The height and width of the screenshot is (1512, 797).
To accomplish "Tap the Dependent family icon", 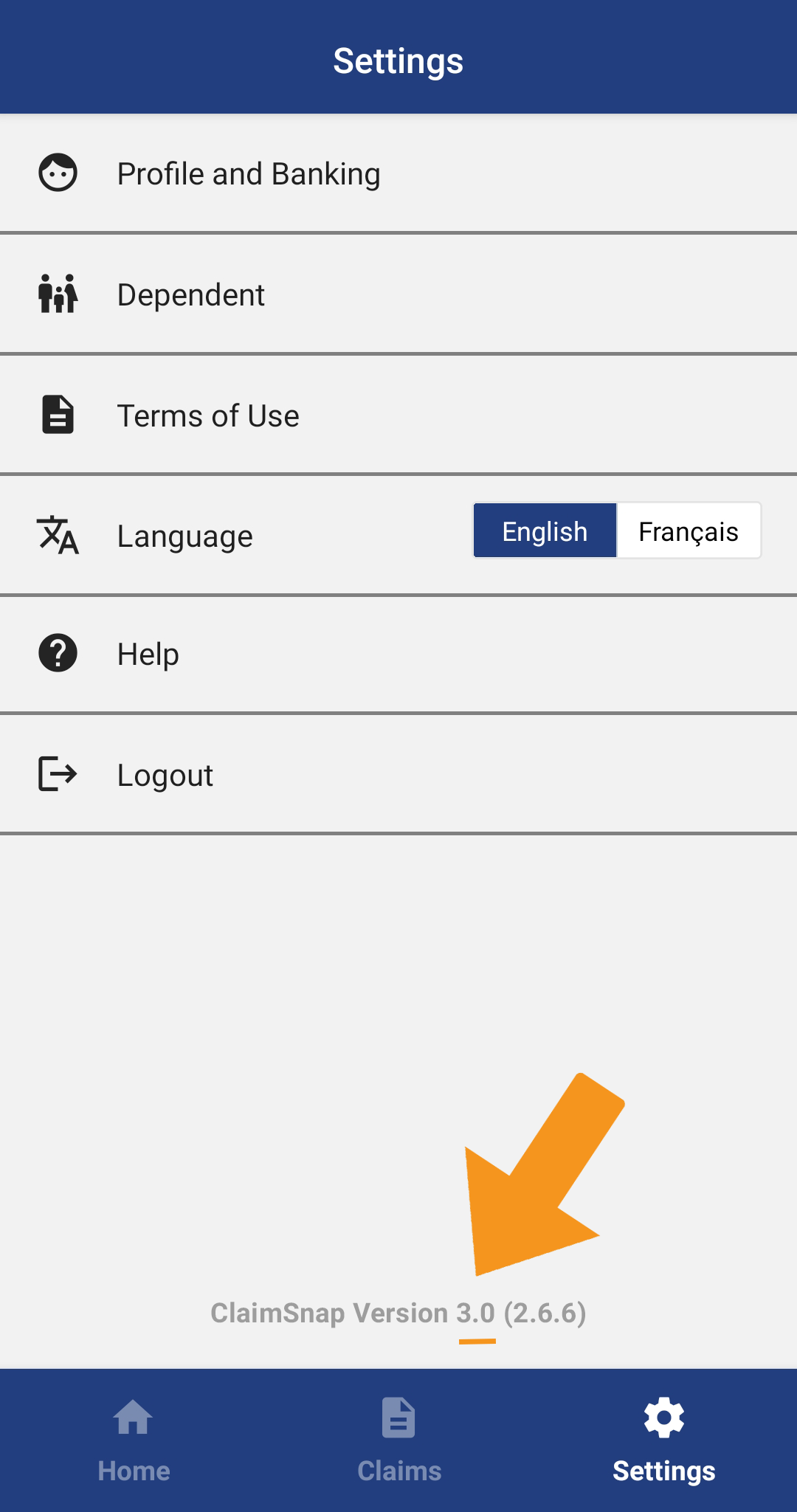I will [x=58, y=294].
